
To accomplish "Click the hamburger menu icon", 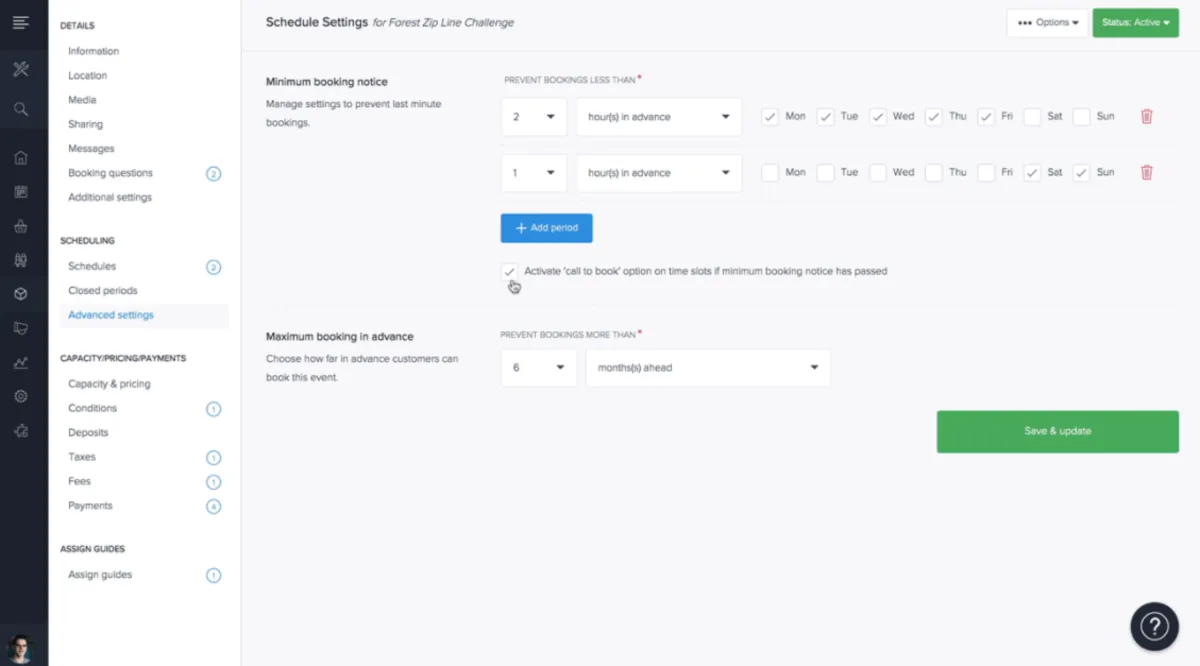I will click(21, 22).
